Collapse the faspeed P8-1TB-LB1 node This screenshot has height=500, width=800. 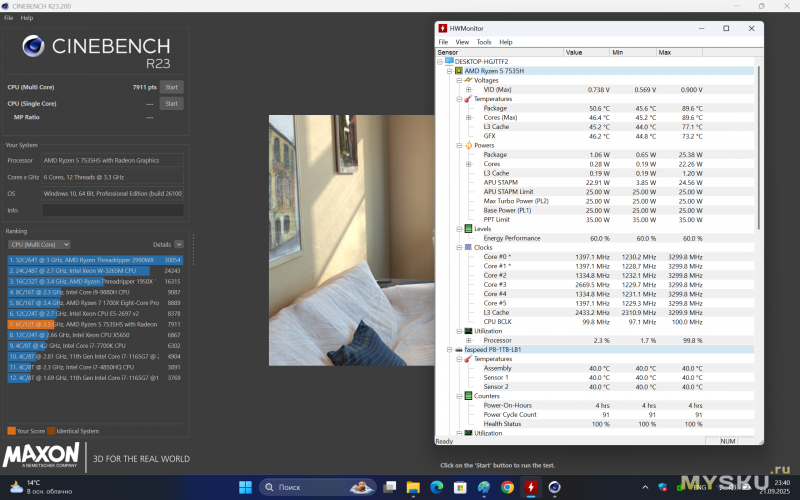(449, 349)
